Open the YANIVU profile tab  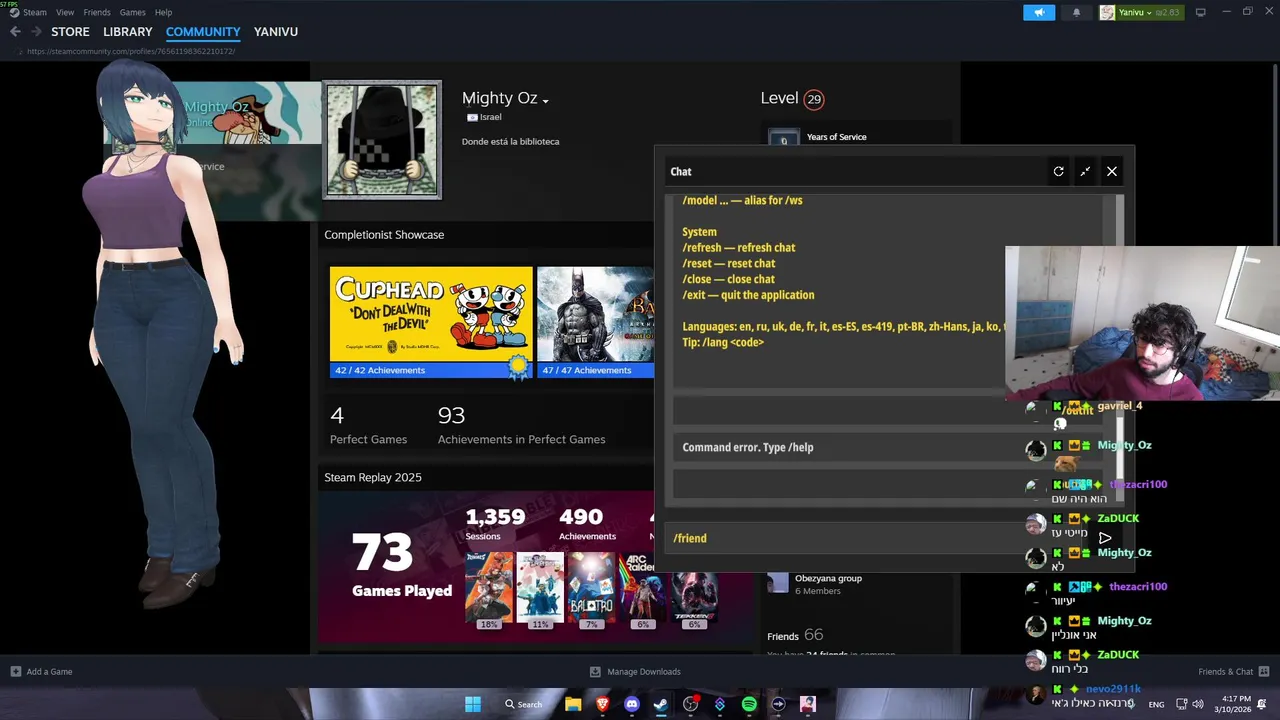point(276,32)
